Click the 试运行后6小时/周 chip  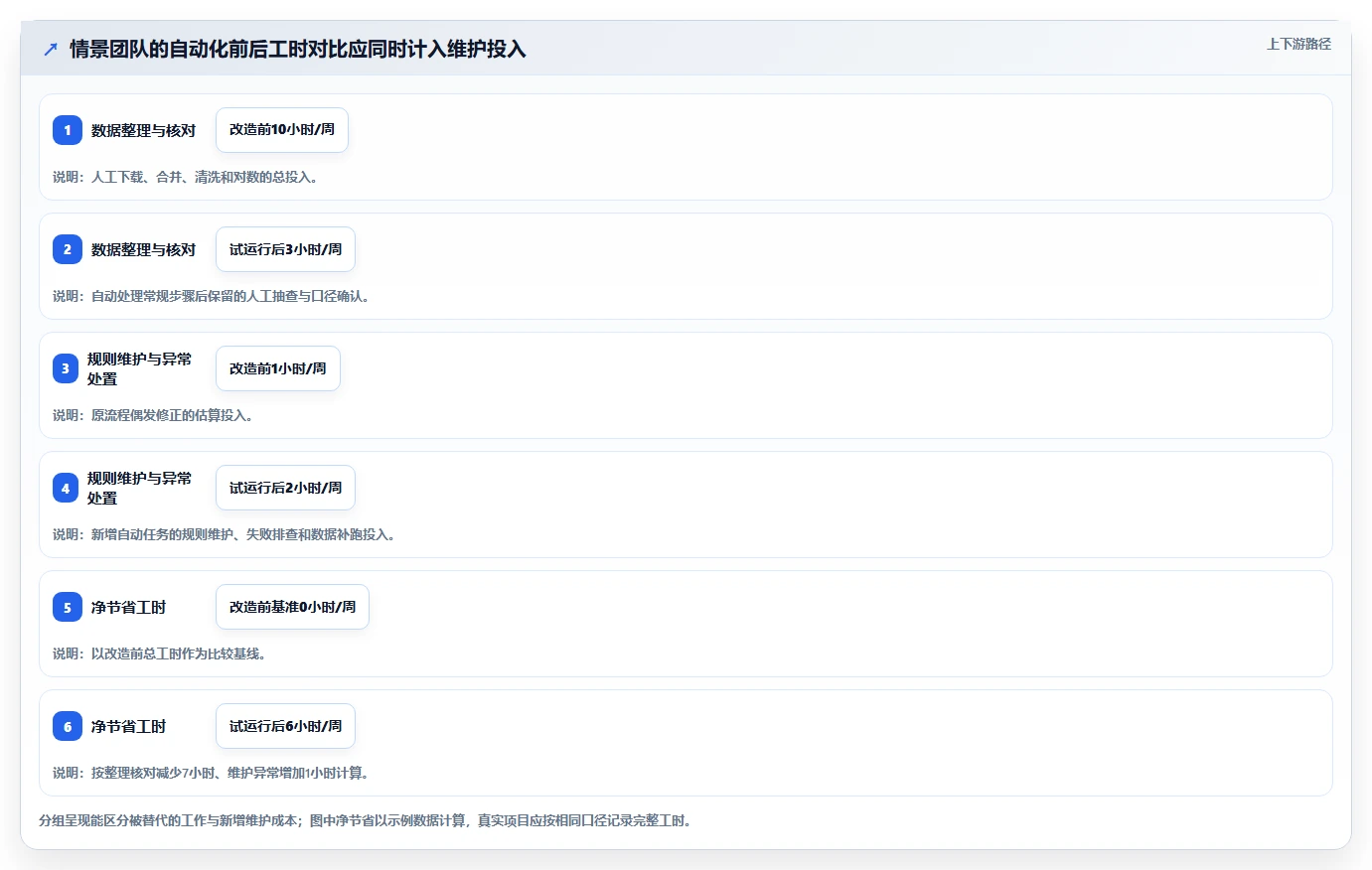point(285,726)
